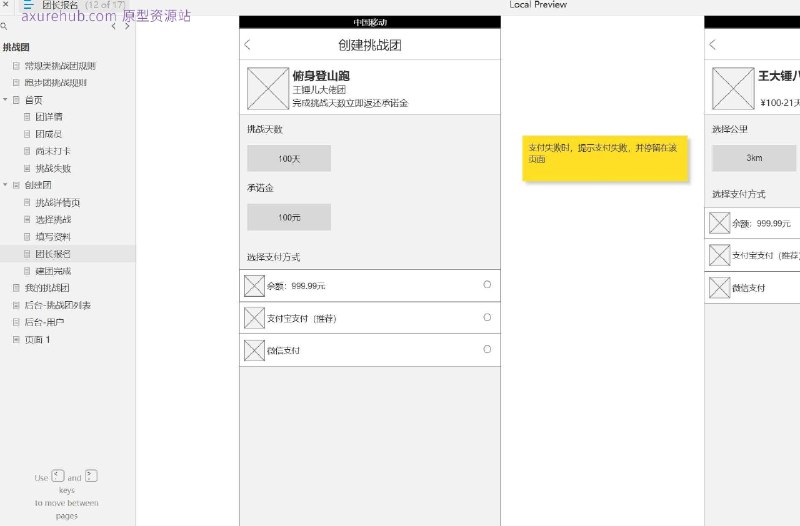800x526 pixels.
Task: Tap back arrow on 创建挑战团 screen
Action: pyautogui.click(x=248, y=45)
